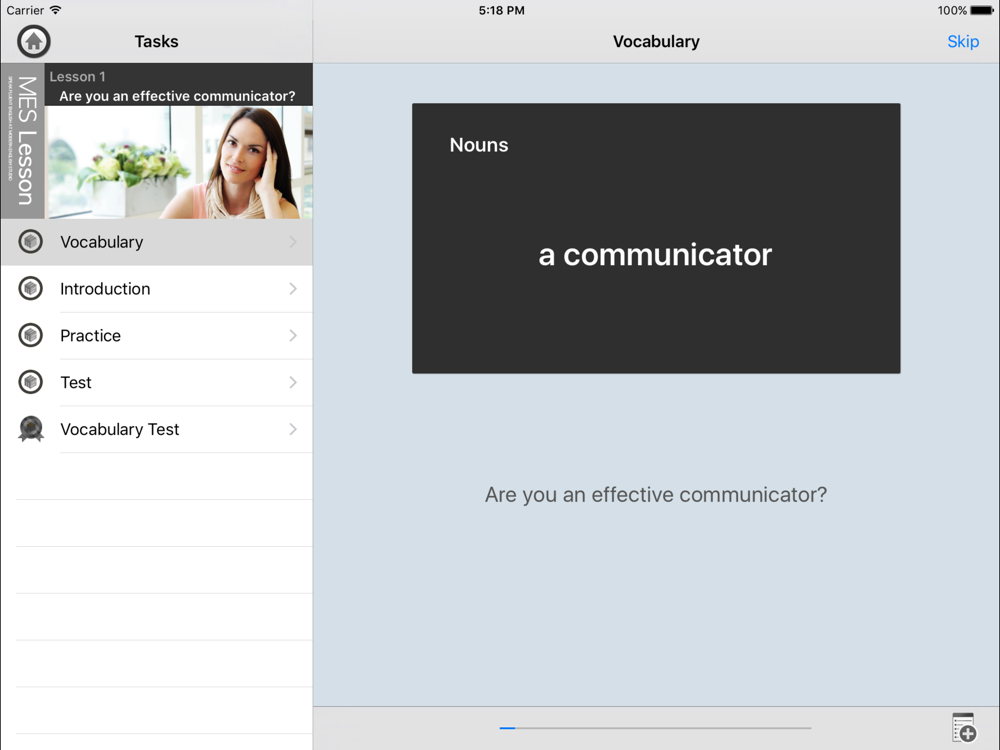This screenshot has width=1000, height=750.
Task: Click the cube icon beside Practice
Action: (x=31, y=335)
